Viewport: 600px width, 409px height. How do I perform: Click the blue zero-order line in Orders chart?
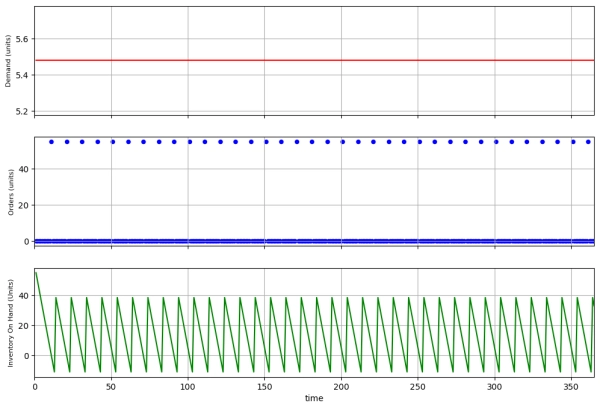(300, 241)
